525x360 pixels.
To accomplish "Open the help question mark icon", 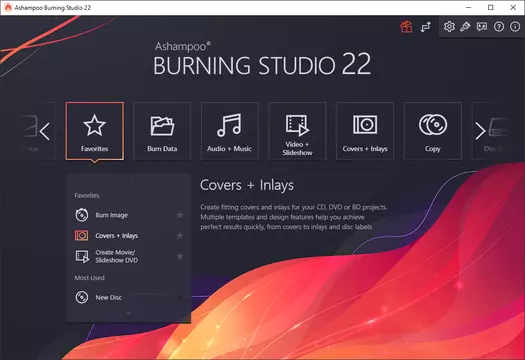I will point(499,26).
